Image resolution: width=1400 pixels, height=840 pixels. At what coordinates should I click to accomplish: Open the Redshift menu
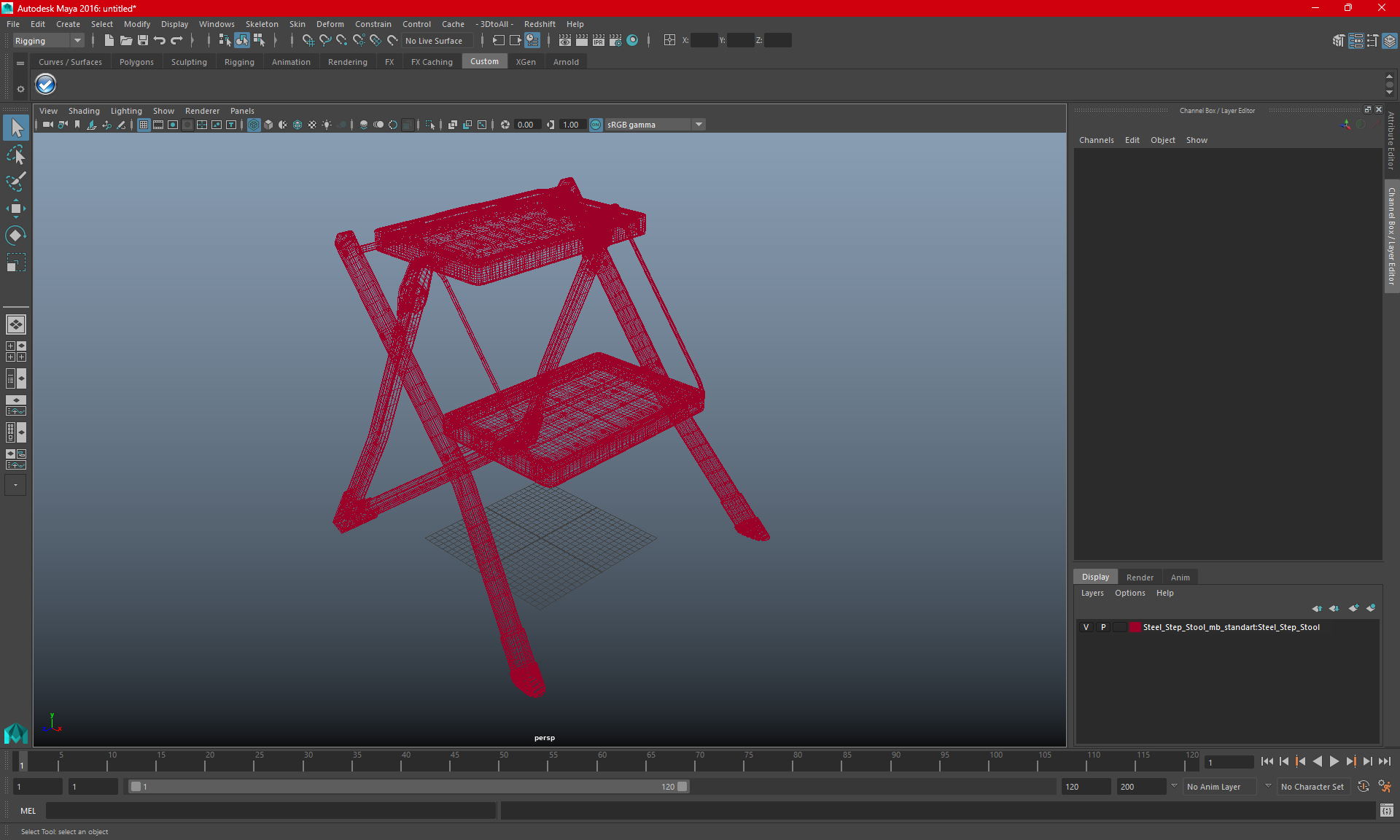[x=540, y=24]
